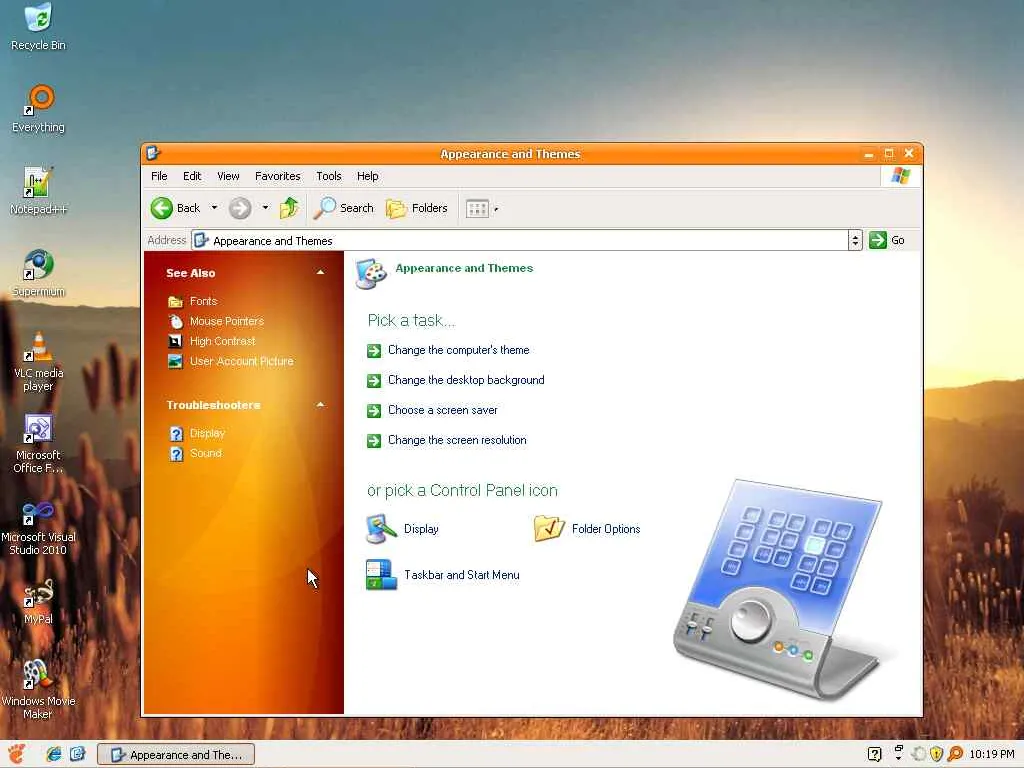
Task: Click the help question mark tray icon
Action: 874,754
